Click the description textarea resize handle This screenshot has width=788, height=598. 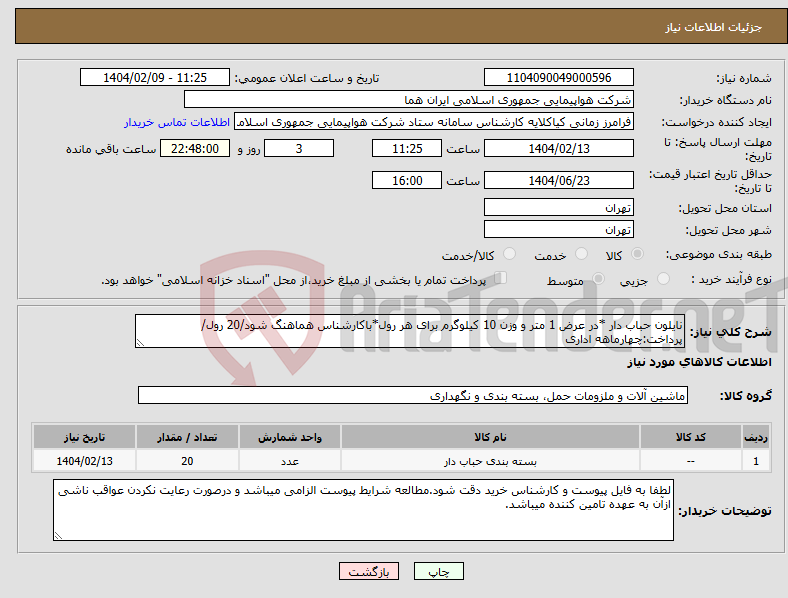[140, 343]
